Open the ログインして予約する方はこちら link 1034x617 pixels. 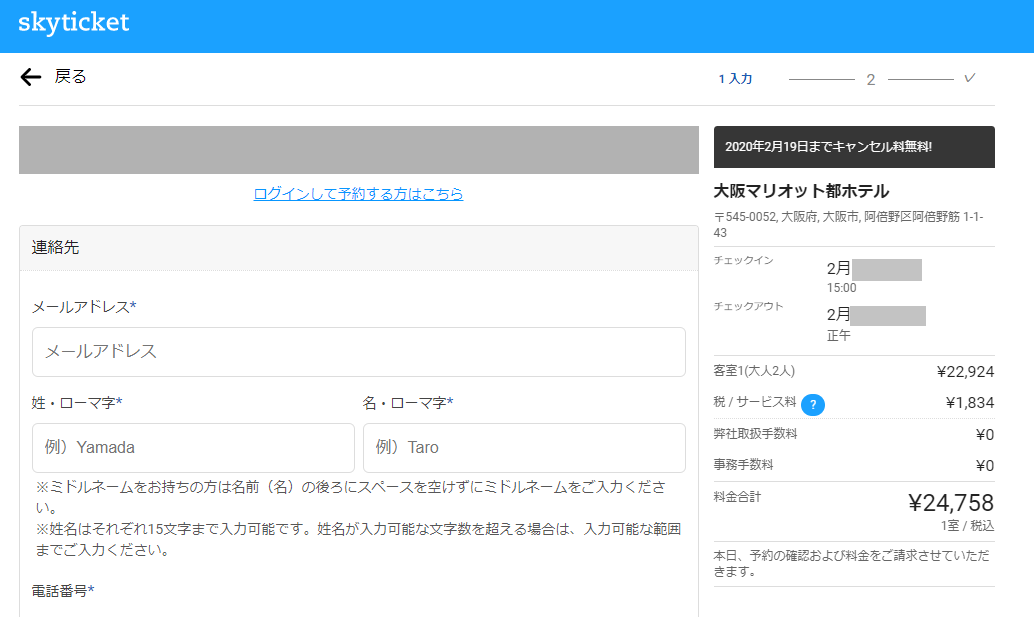click(x=358, y=194)
